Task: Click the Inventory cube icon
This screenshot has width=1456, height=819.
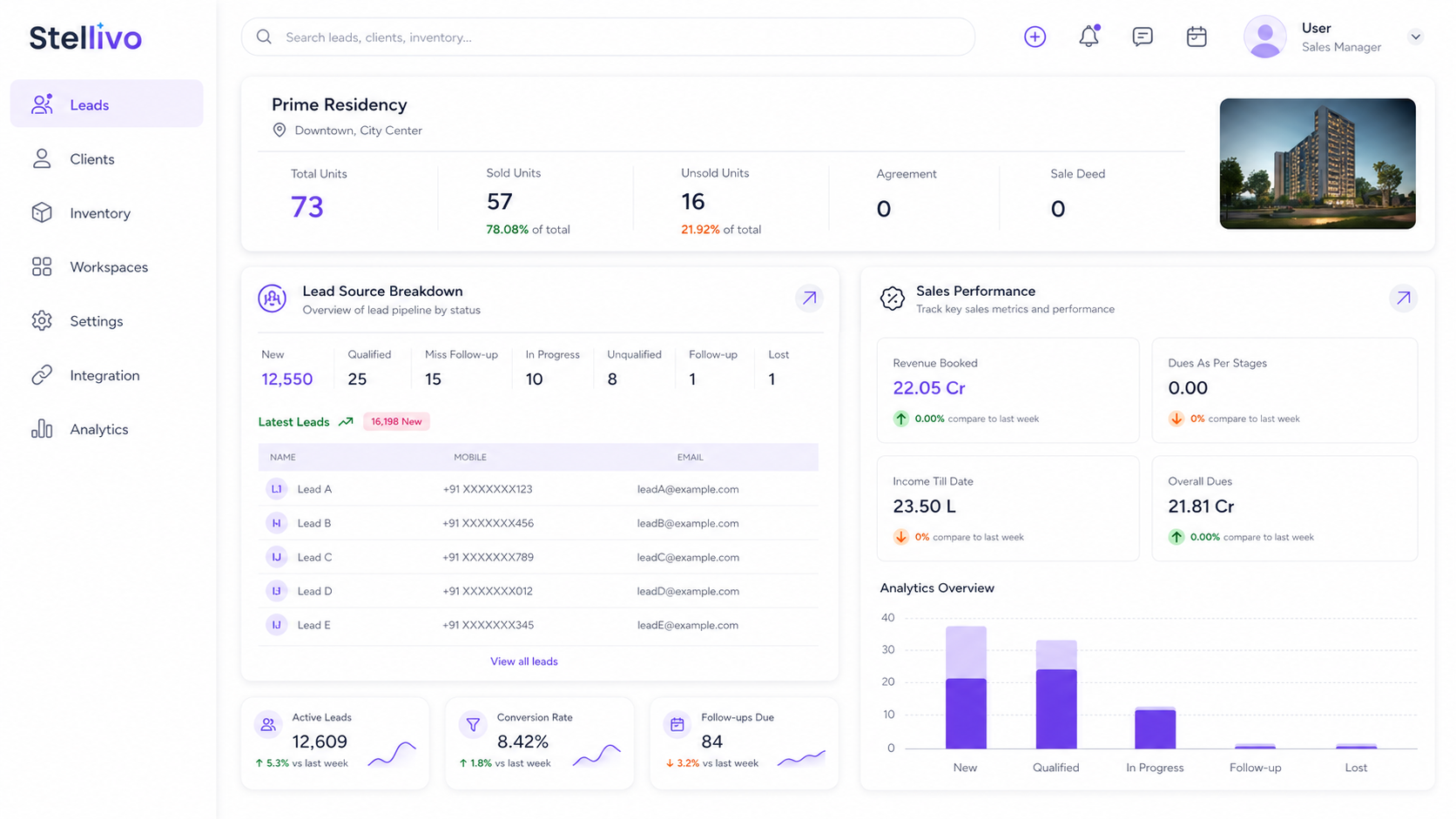Action: pos(42,212)
